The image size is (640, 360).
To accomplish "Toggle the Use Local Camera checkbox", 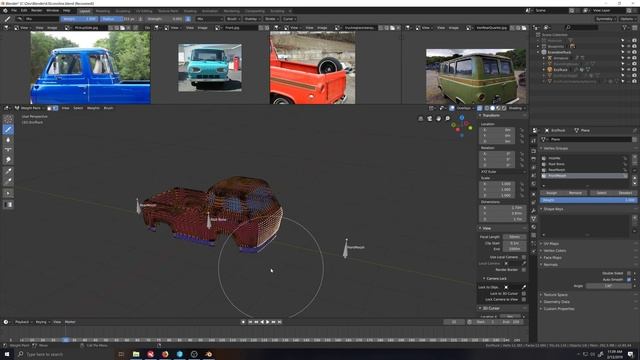I will pos(524,257).
